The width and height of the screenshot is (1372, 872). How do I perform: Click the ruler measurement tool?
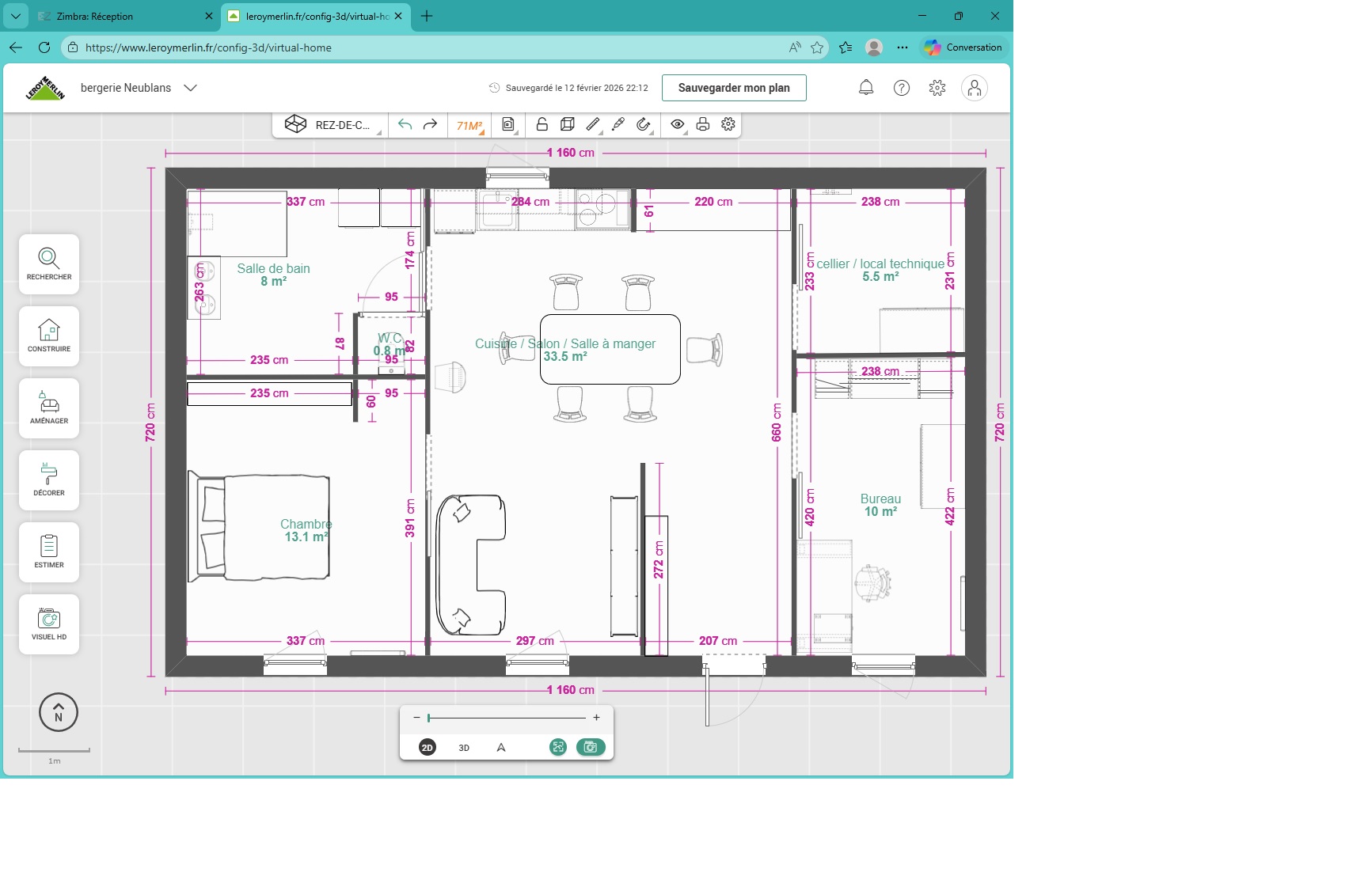coord(593,124)
